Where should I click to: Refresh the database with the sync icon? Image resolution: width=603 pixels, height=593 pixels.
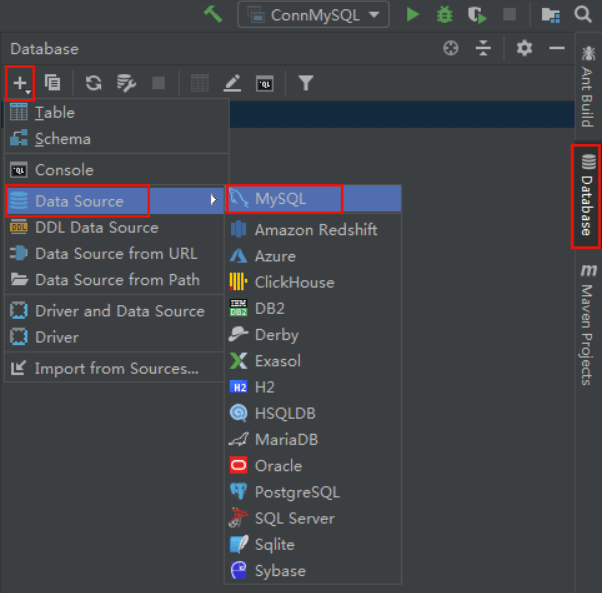tap(93, 83)
